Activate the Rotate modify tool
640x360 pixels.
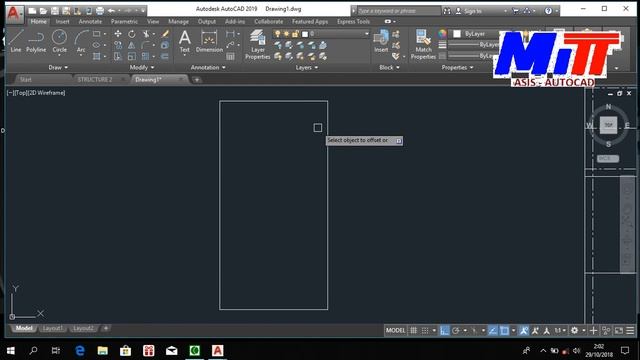pos(131,34)
